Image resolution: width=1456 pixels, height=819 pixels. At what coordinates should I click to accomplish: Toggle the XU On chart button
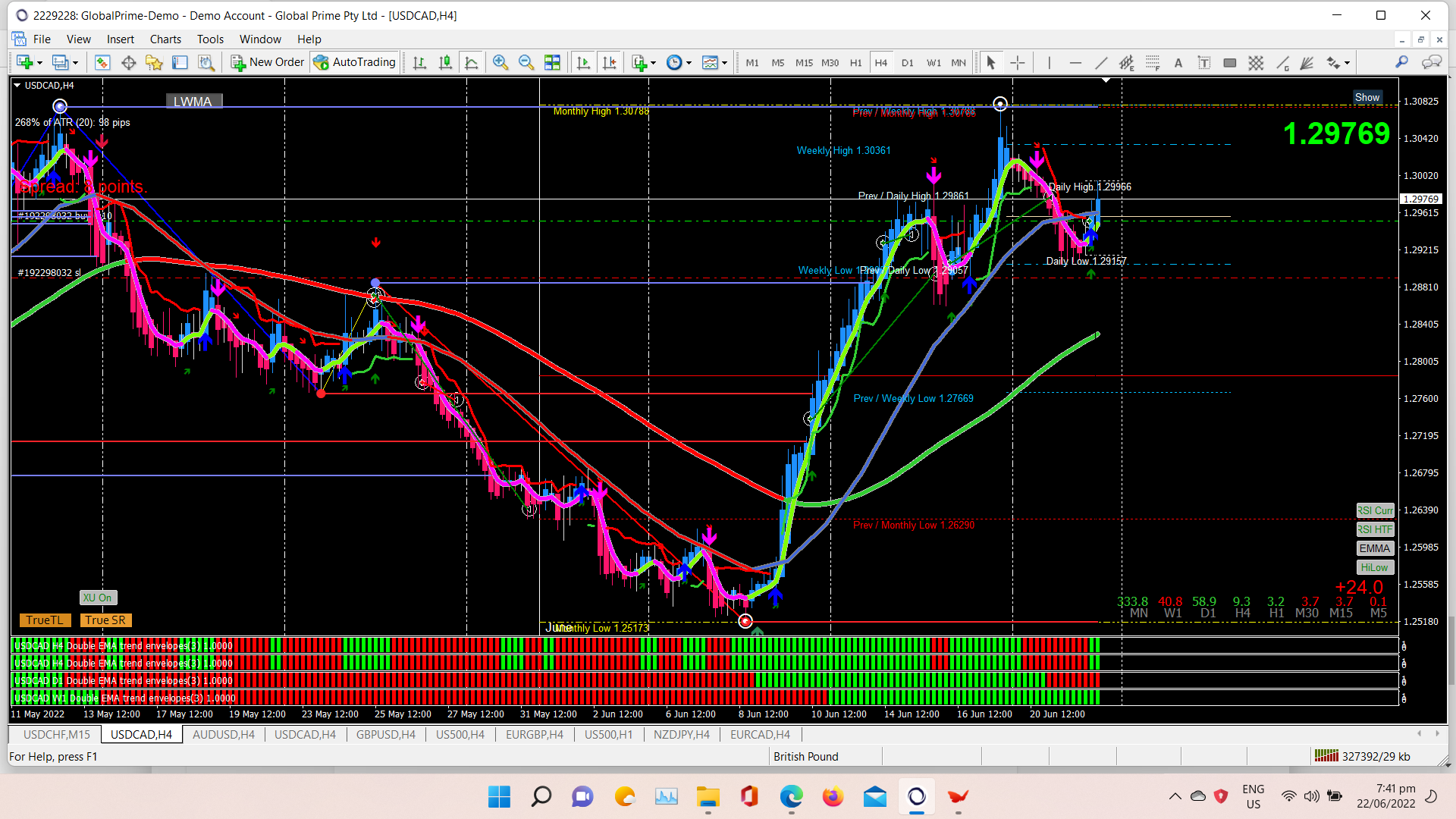[98, 598]
